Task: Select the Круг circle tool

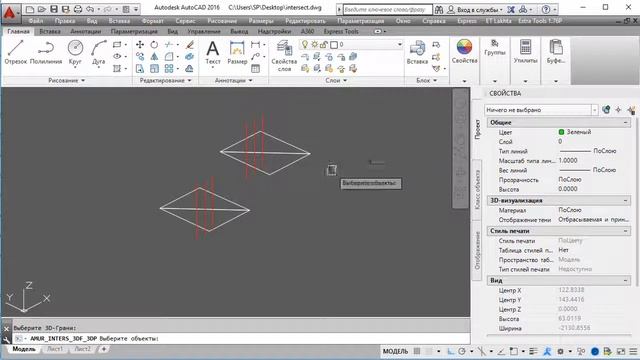Action: (x=75, y=52)
